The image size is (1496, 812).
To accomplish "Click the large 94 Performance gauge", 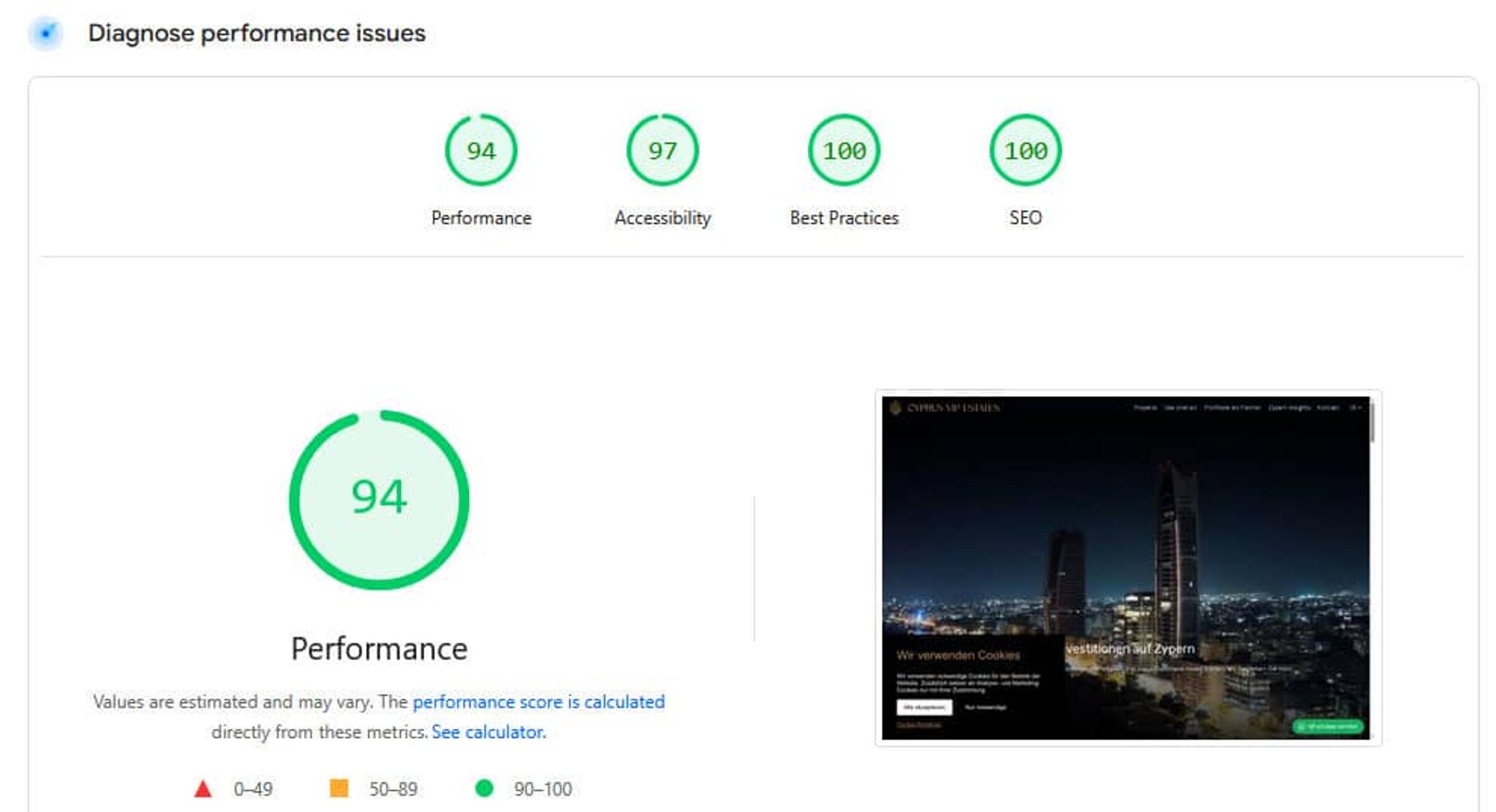I will pyautogui.click(x=379, y=499).
